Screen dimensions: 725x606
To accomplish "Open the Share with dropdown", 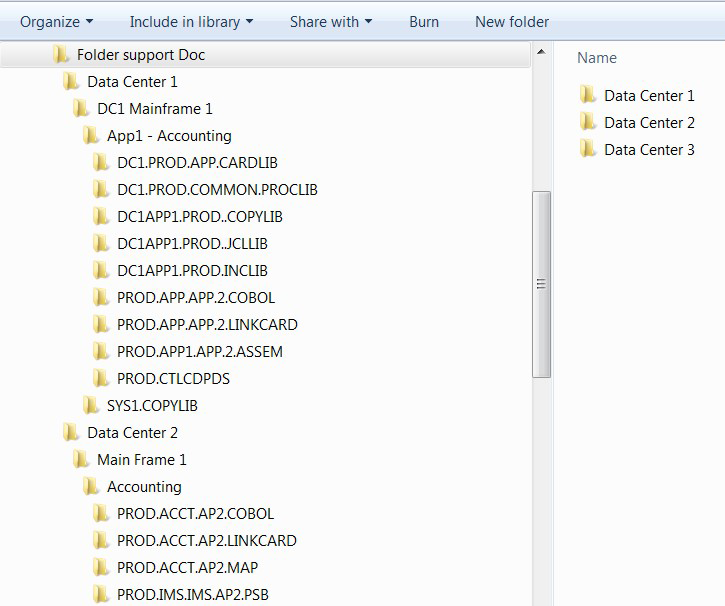I will point(330,21).
